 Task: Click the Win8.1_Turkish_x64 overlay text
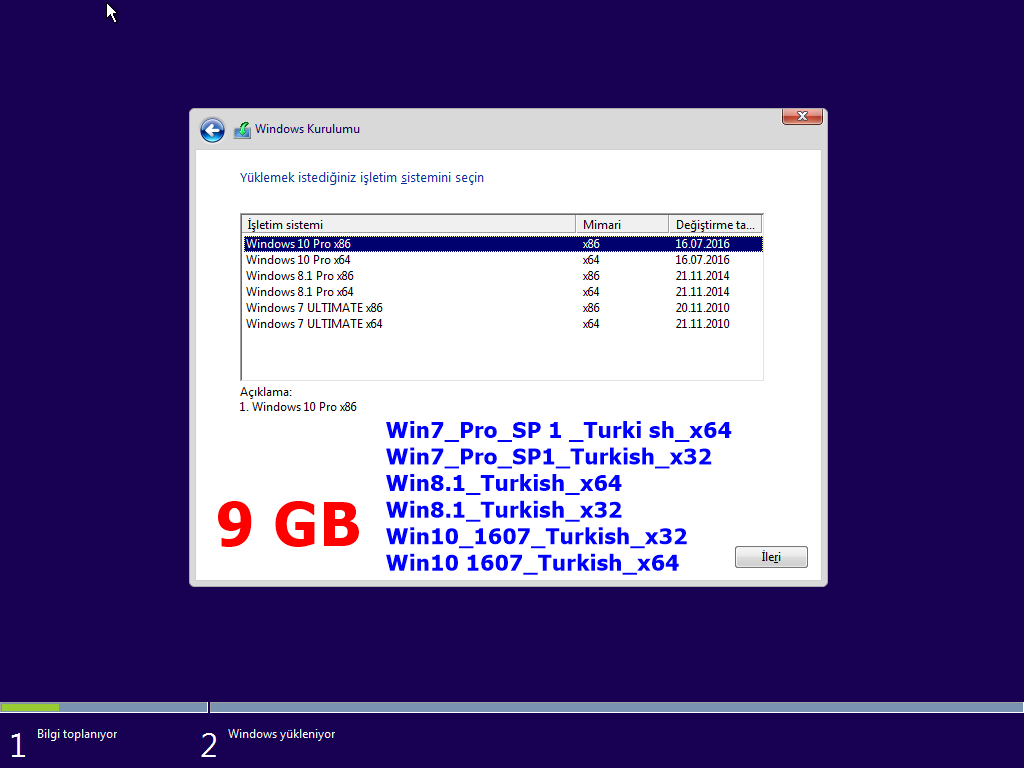(x=504, y=484)
